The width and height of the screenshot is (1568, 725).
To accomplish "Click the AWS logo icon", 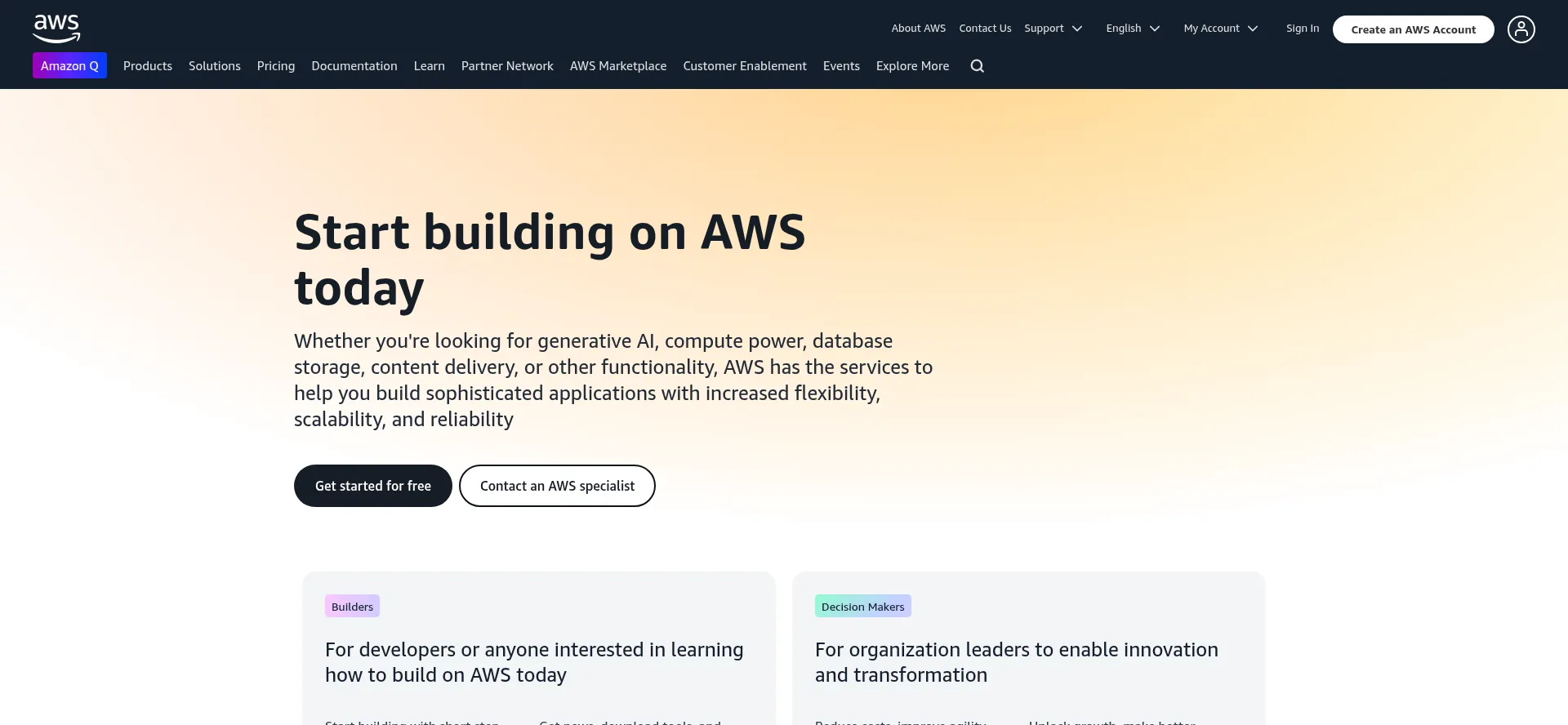I will click(x=56, y=29).
